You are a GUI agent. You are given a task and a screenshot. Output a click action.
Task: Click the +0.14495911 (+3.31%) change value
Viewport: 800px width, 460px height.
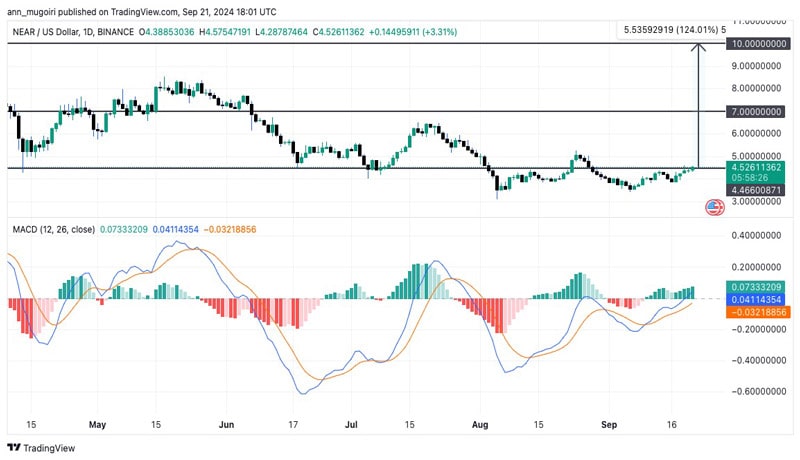click(413, 32)
